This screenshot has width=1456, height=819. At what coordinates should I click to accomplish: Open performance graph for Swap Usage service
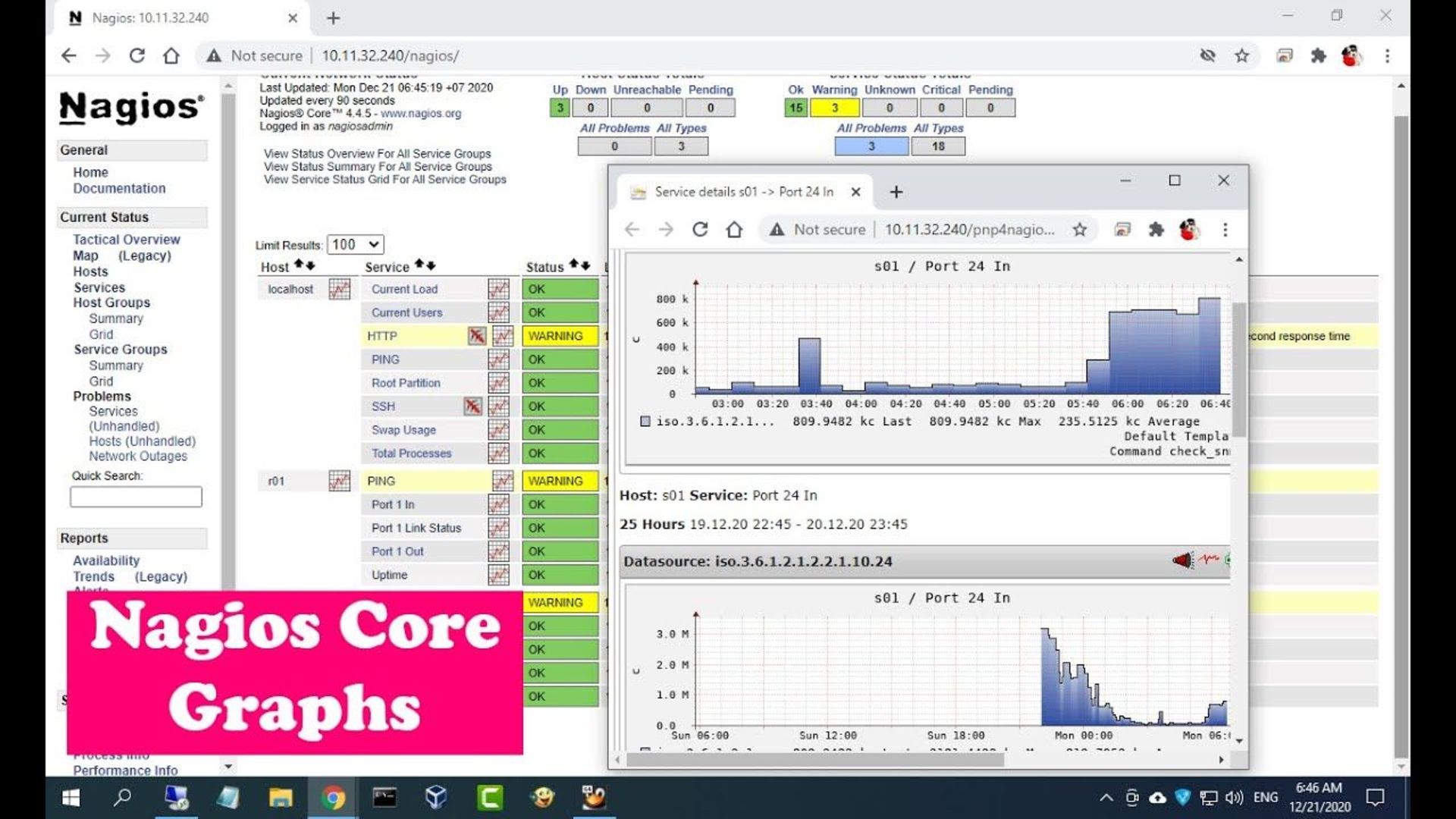click(498, 430)
